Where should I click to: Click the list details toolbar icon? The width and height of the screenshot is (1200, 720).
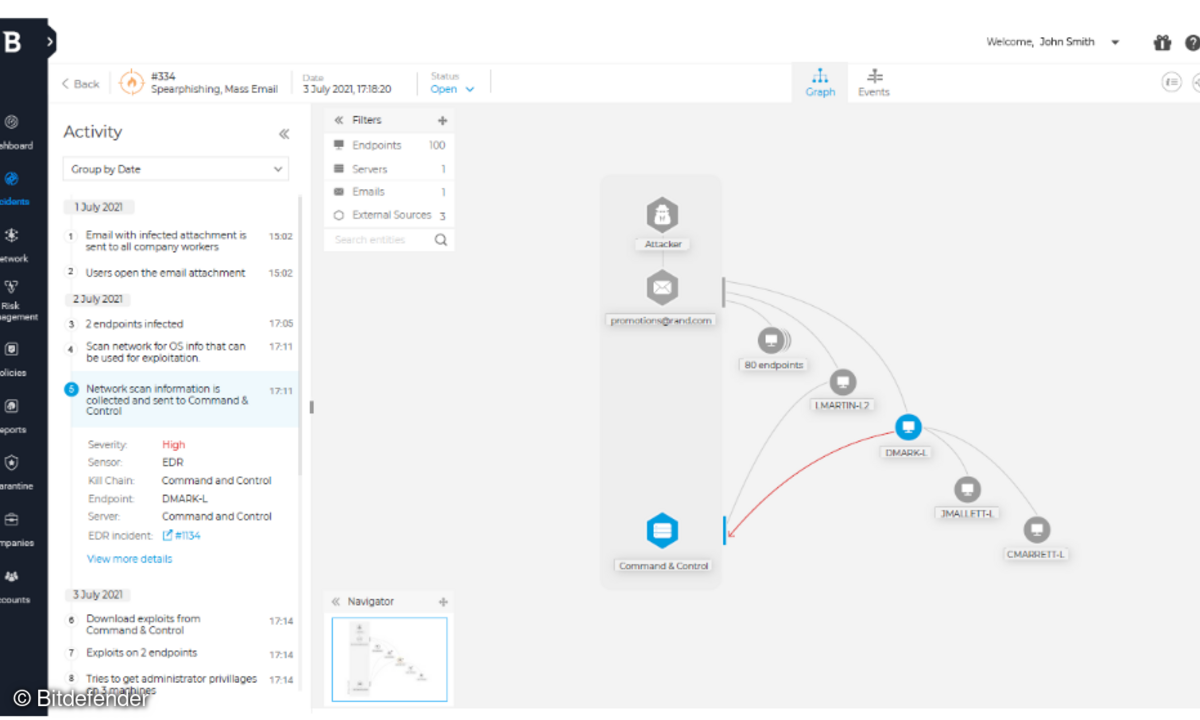(x=1171, y=83)
